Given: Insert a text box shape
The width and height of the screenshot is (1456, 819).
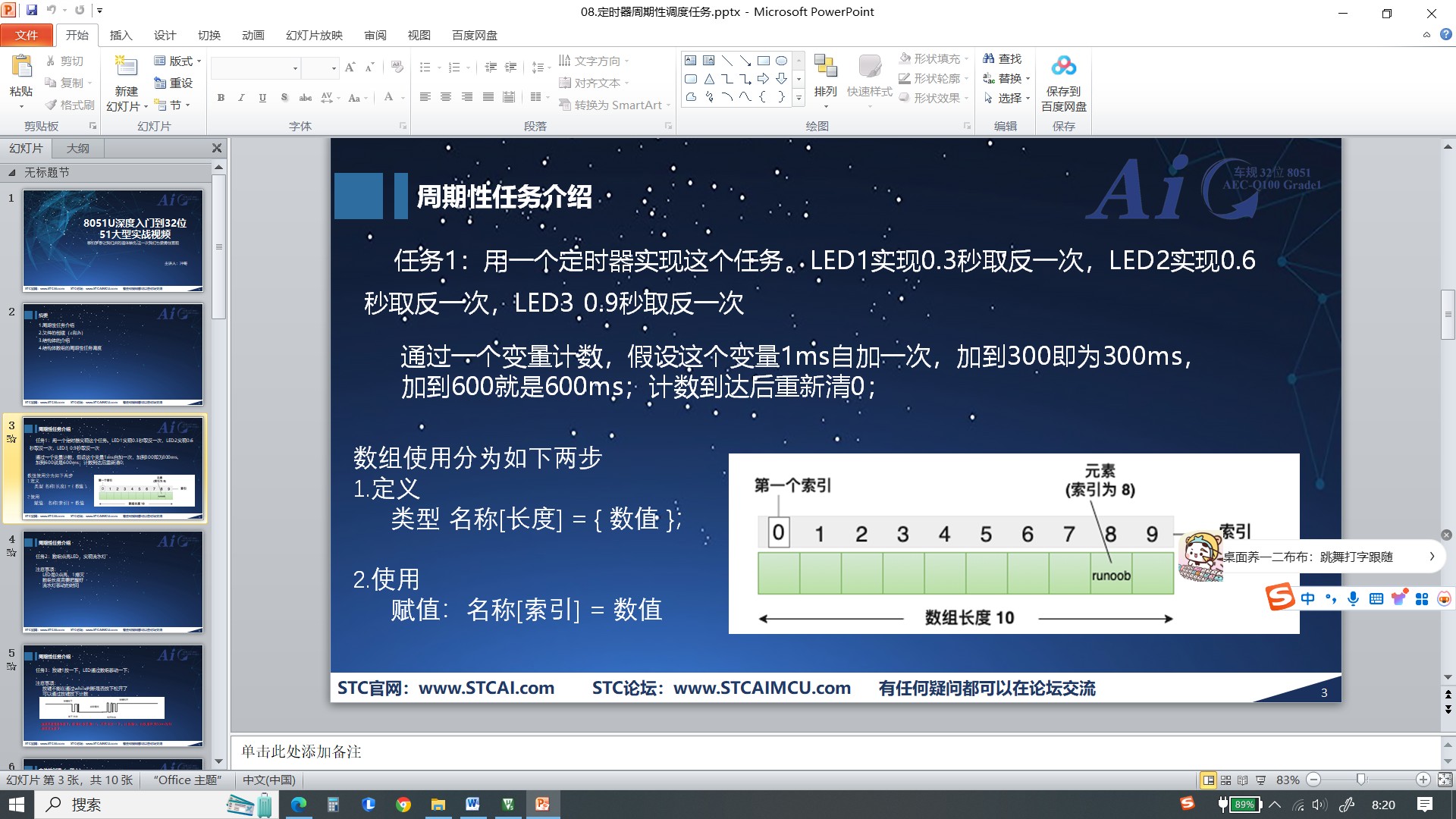Looking at the screenshot, I should [x=691, y=61].
